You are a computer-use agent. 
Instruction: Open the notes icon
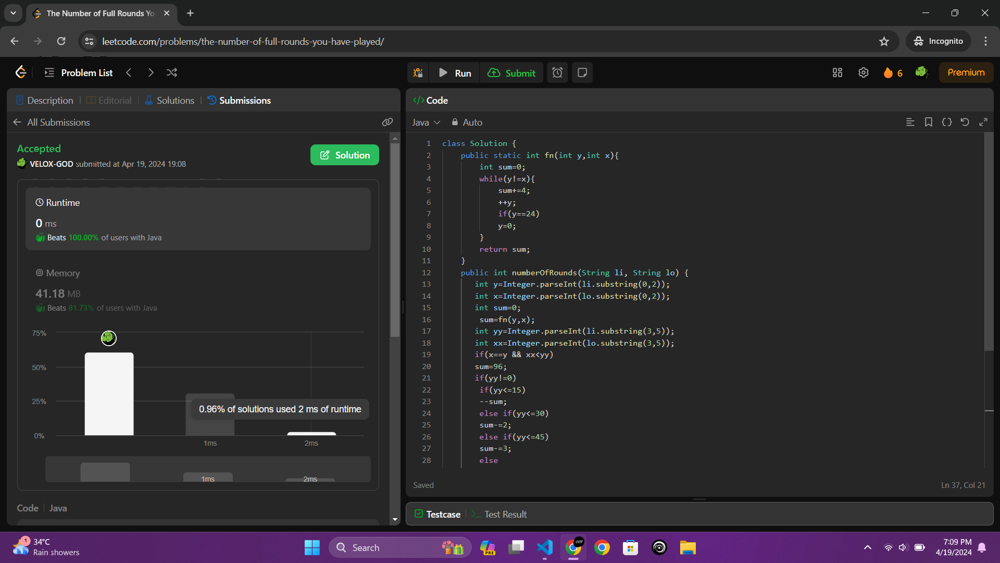(582, 73)
